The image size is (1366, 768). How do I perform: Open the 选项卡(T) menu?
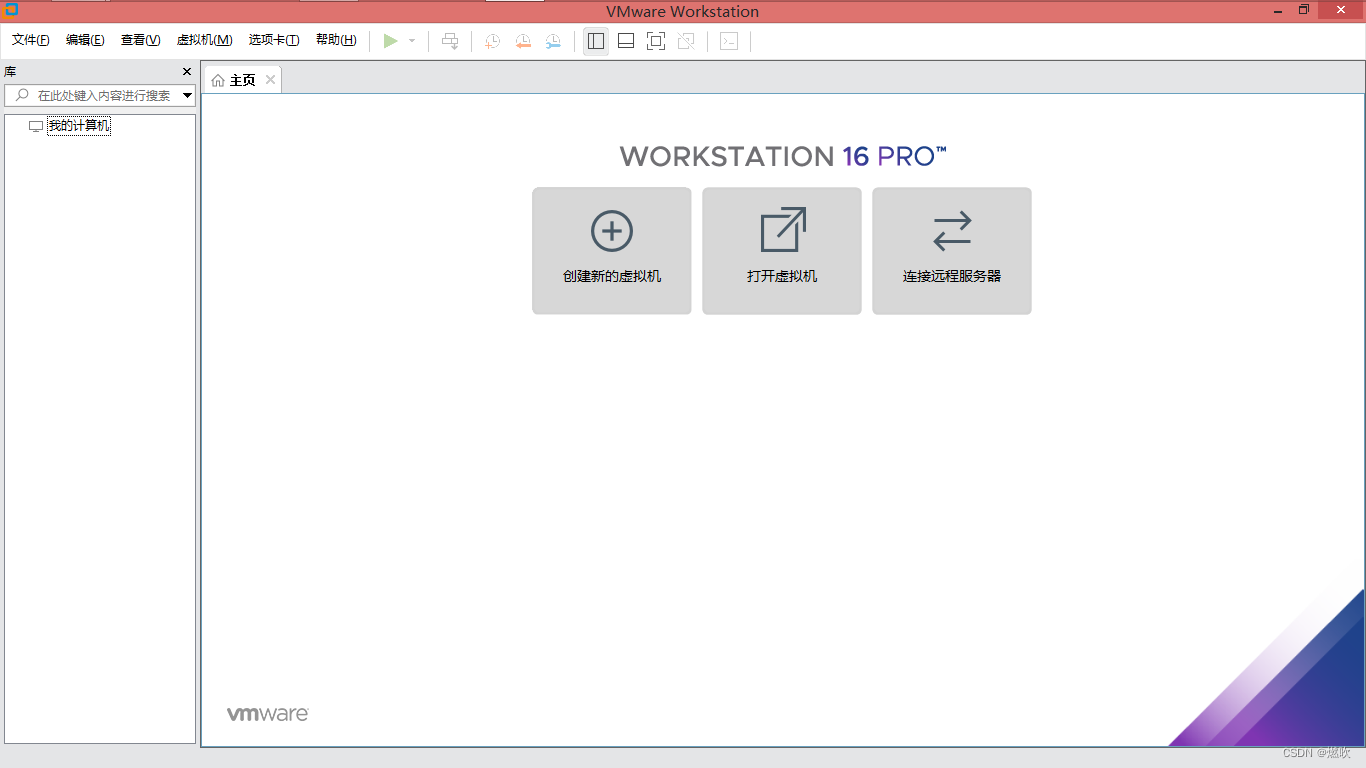(274, 40)
